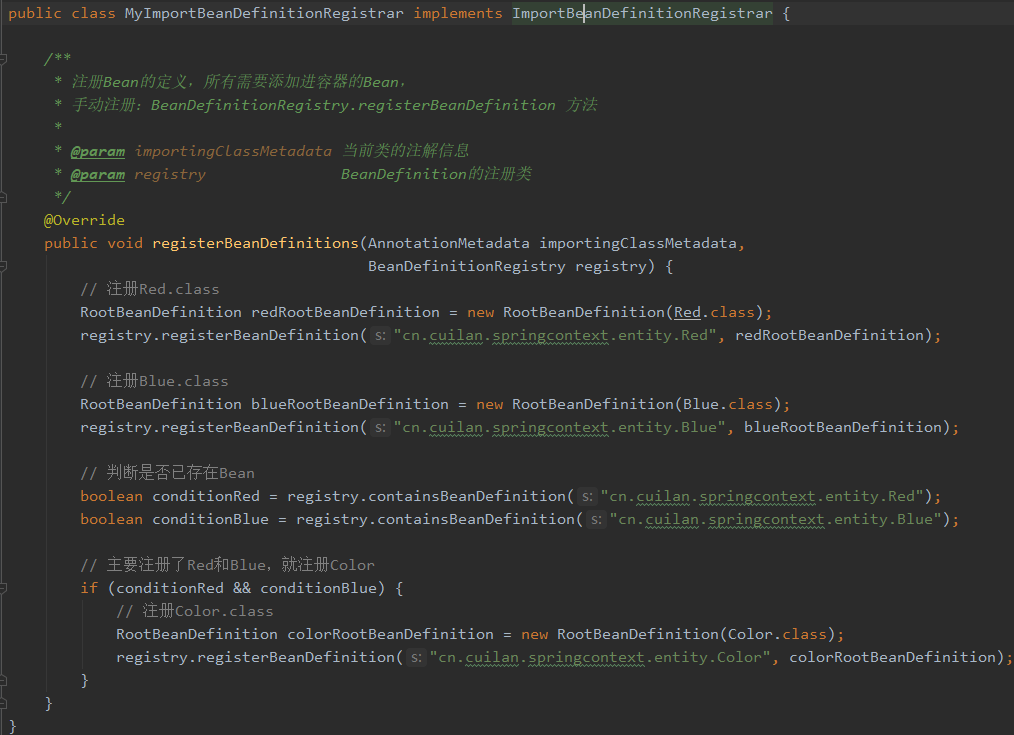The height and width of the screenshot is (735, 1014).
Task: Click the fold marker beside the Javadoc closing */
Action: [3, 197]
